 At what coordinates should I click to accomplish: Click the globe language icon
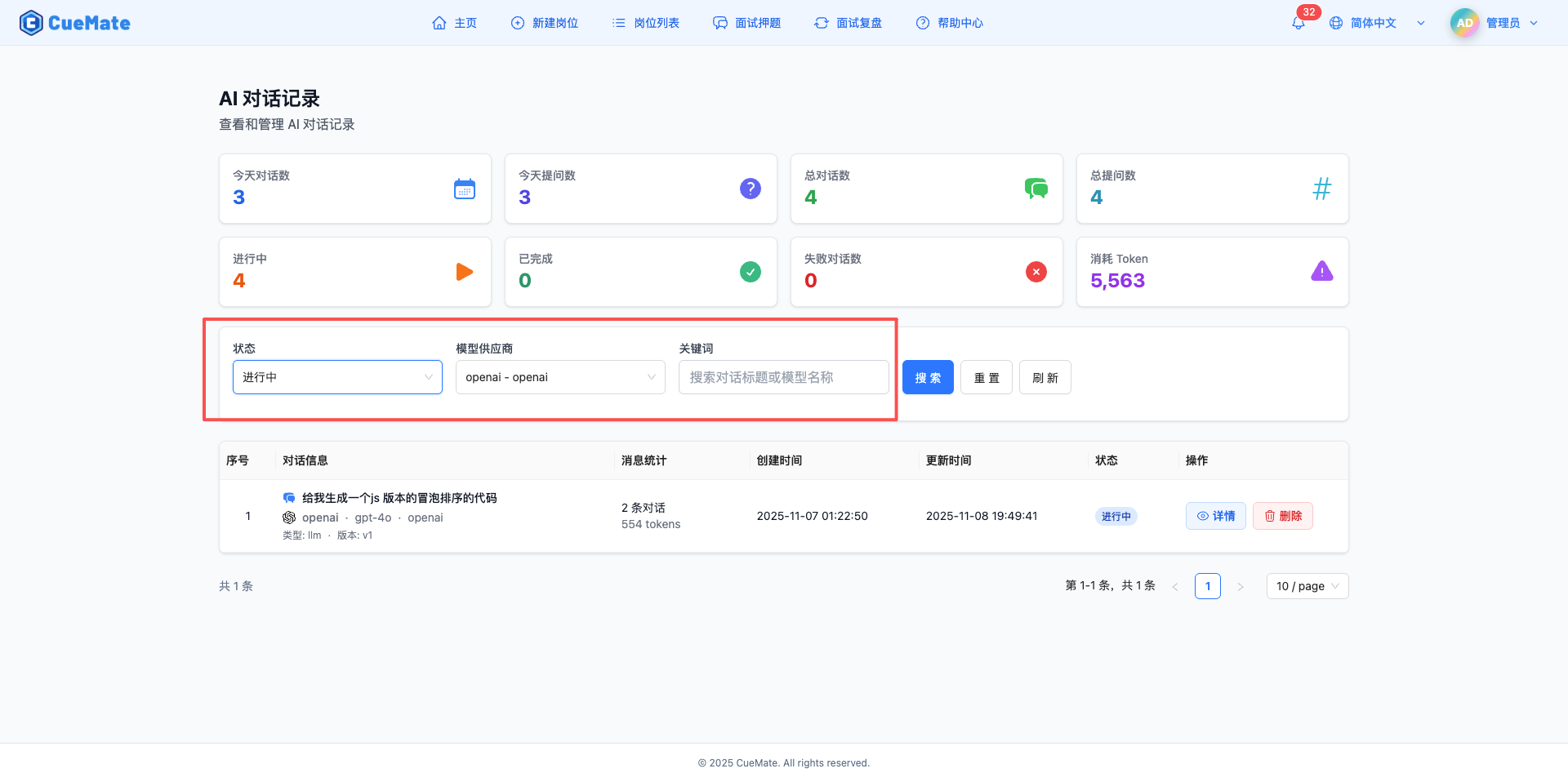pos(1336,23)
